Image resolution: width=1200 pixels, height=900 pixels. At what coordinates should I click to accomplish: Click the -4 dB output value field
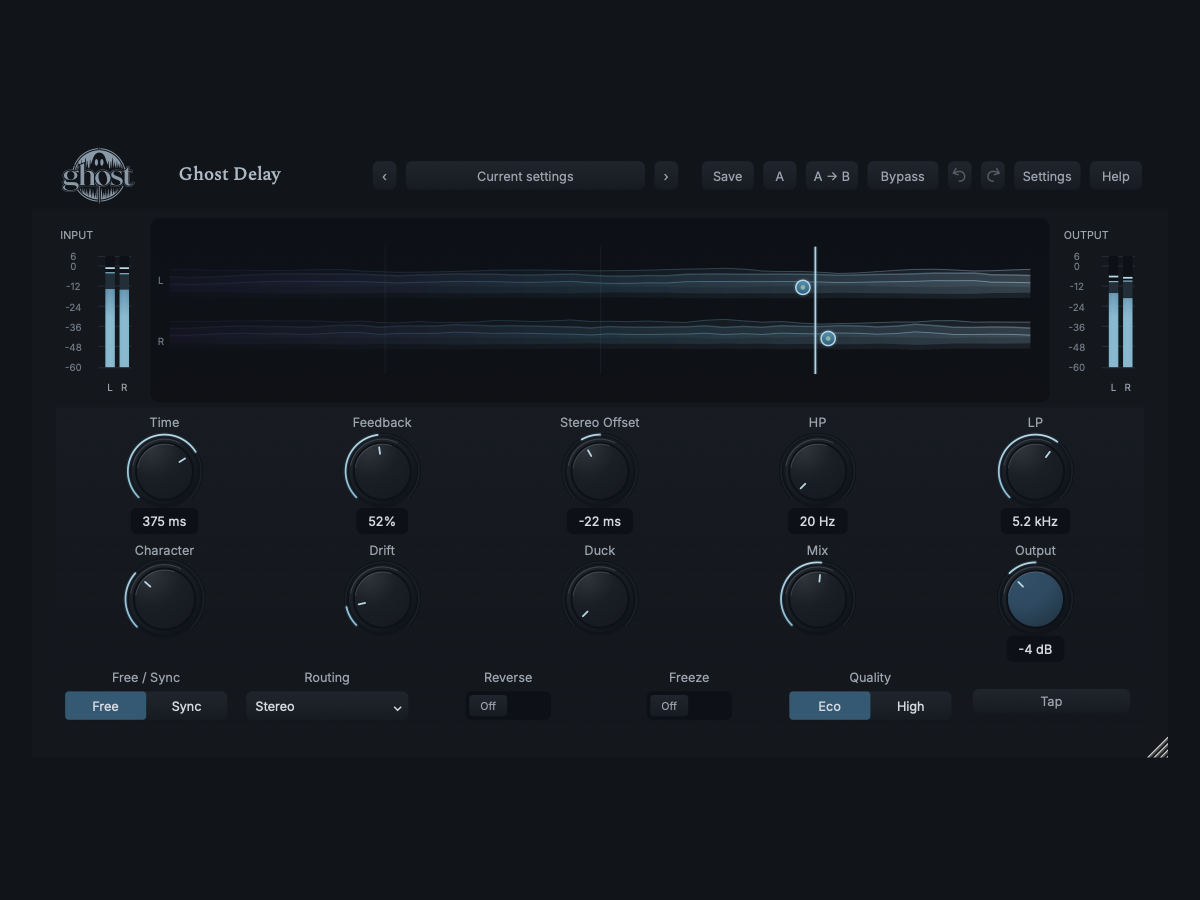[1035, 649]
